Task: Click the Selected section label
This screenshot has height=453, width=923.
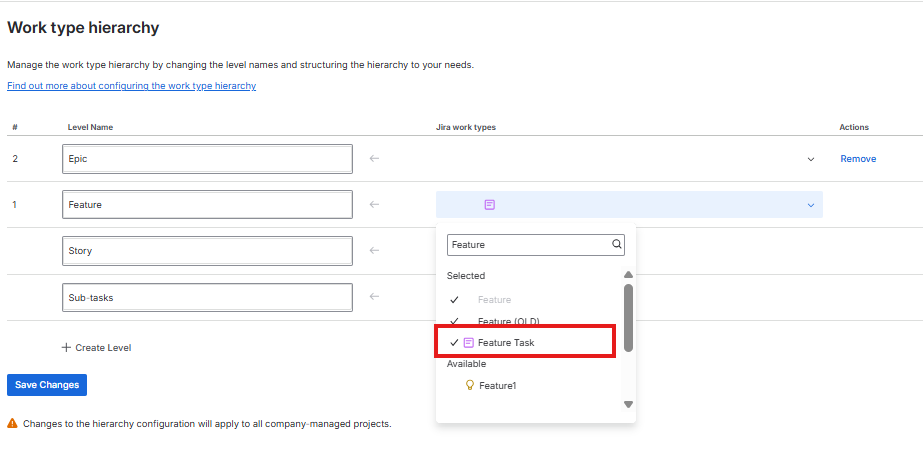Action: tap(466, 275)
